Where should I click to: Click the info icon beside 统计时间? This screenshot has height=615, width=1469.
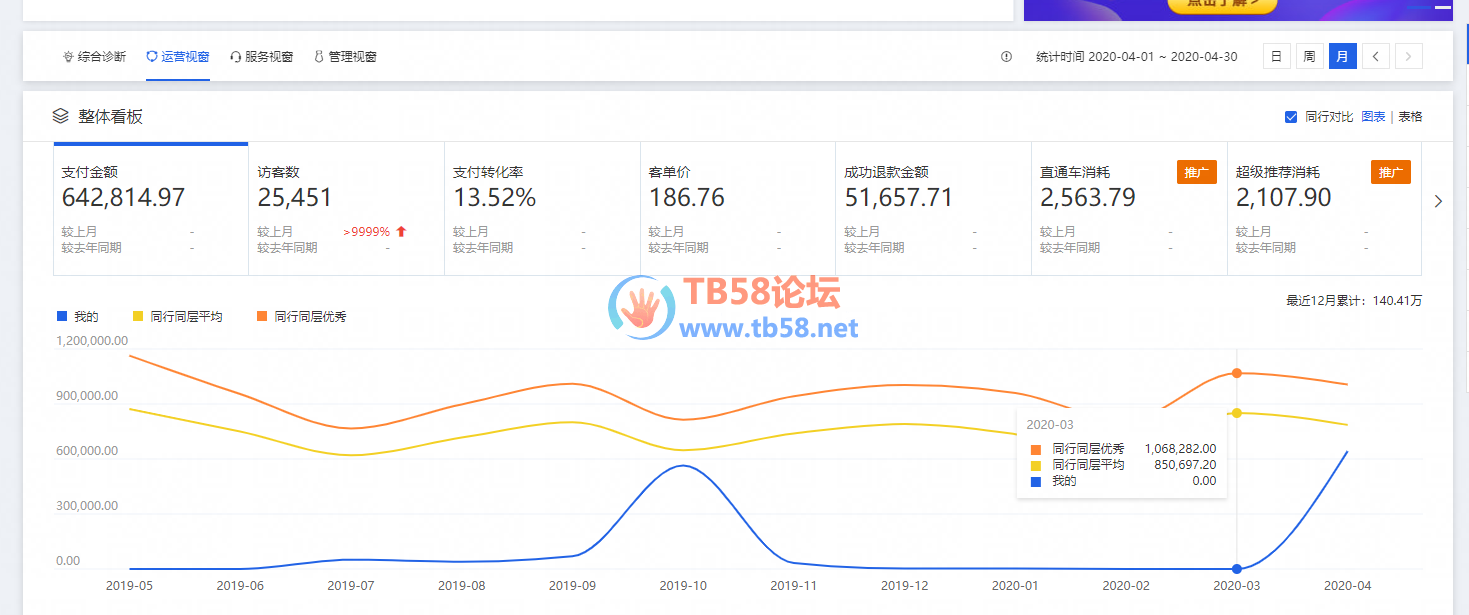pos(1006,57)
